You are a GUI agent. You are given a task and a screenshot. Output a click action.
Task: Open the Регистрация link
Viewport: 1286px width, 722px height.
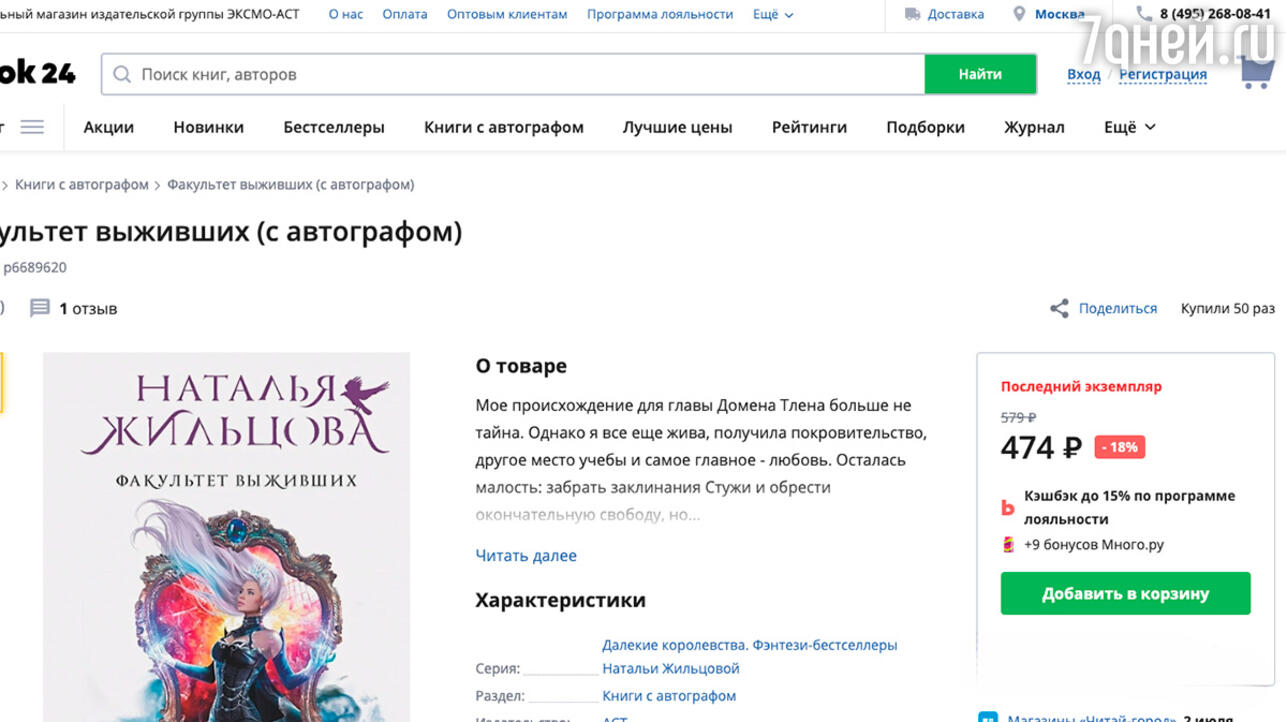coord(1162,75)
